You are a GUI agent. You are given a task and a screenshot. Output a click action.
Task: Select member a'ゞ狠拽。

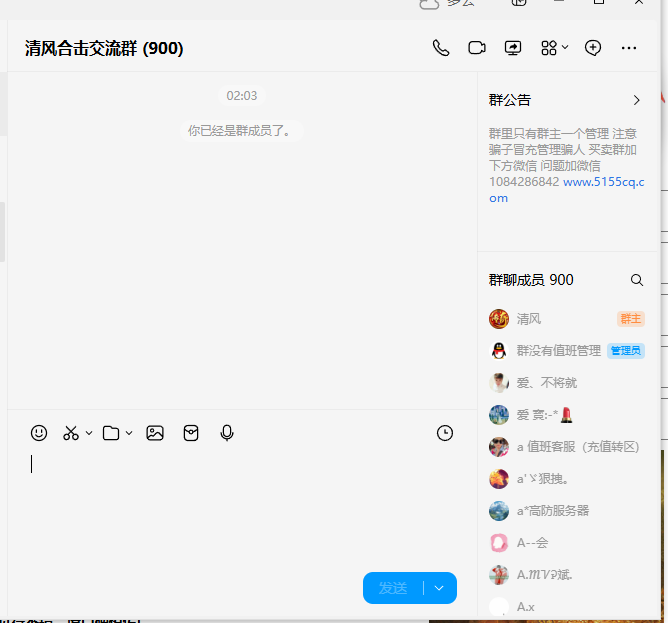tap(567, 479)
